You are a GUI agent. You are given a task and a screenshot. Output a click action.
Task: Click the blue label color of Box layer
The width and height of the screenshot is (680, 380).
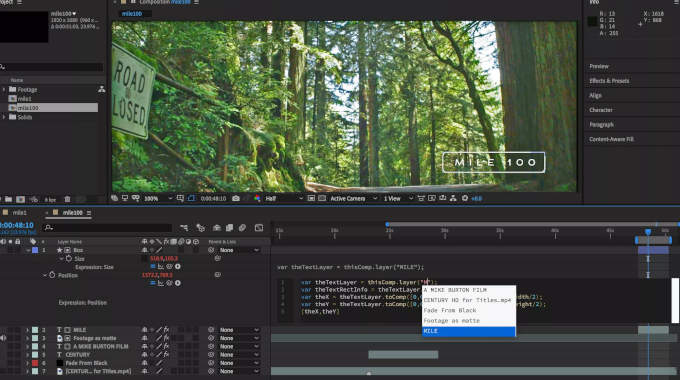[35, 250]
